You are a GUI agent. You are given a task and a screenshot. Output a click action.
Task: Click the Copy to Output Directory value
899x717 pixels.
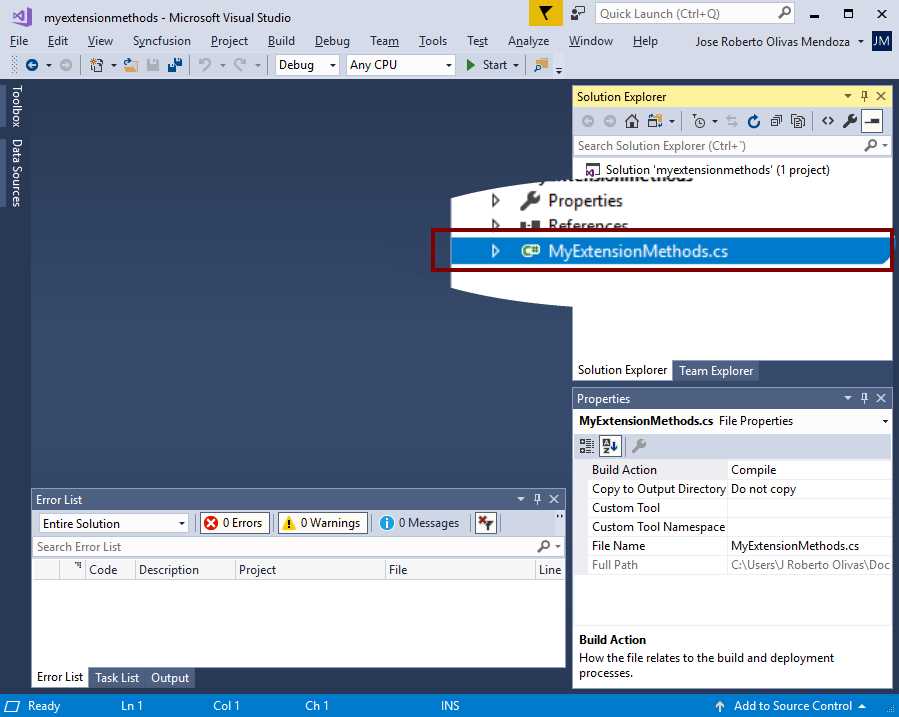[809, 489]
